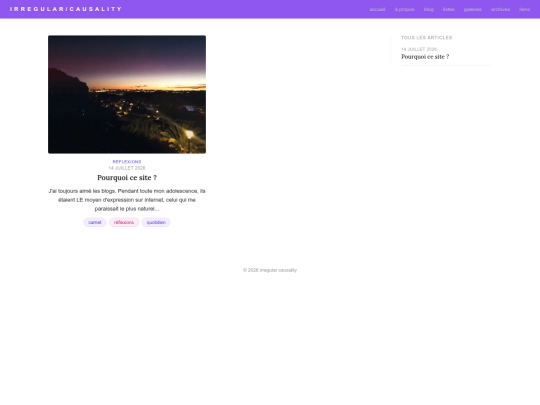
Task: Open the galeries nav item
Action: pyautogui.click(x=473, y=9)
